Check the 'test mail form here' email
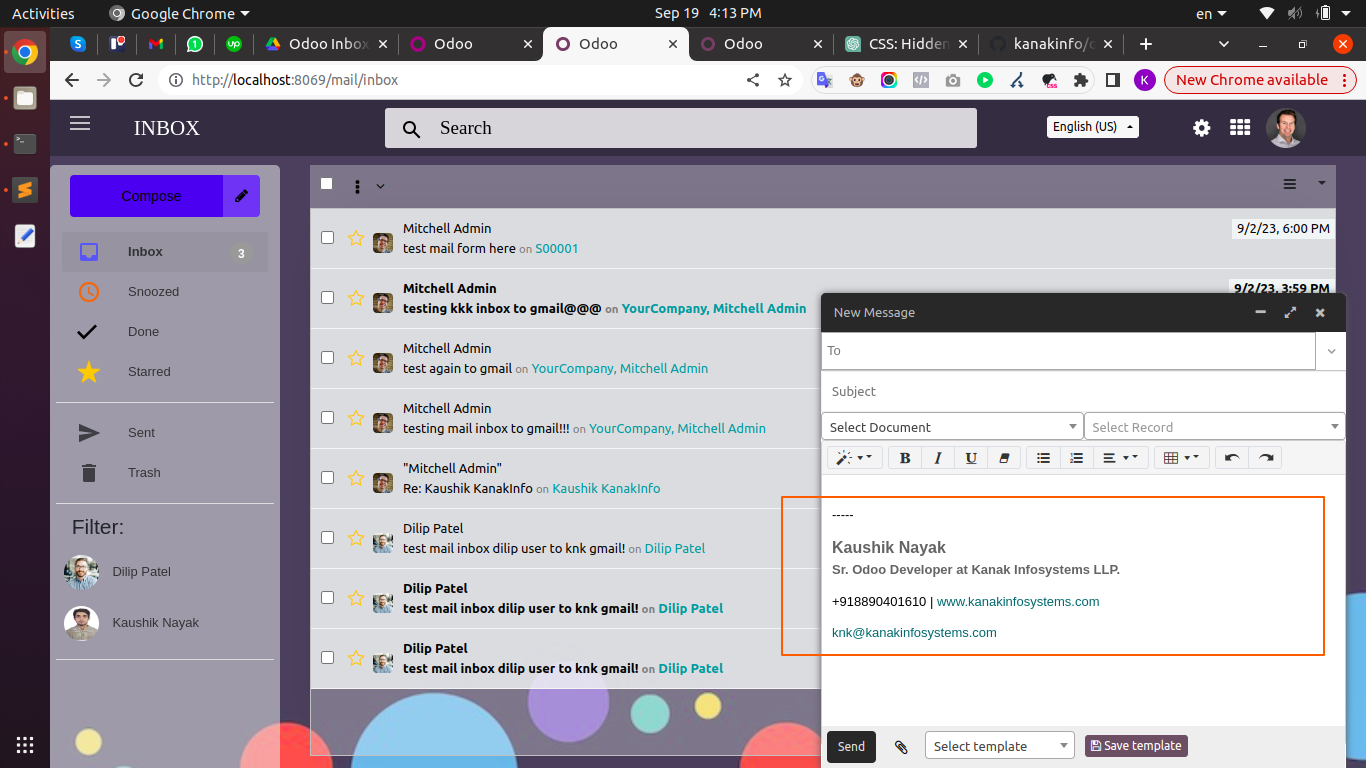This screenshot has width=1366, height=768. point(327,238)
